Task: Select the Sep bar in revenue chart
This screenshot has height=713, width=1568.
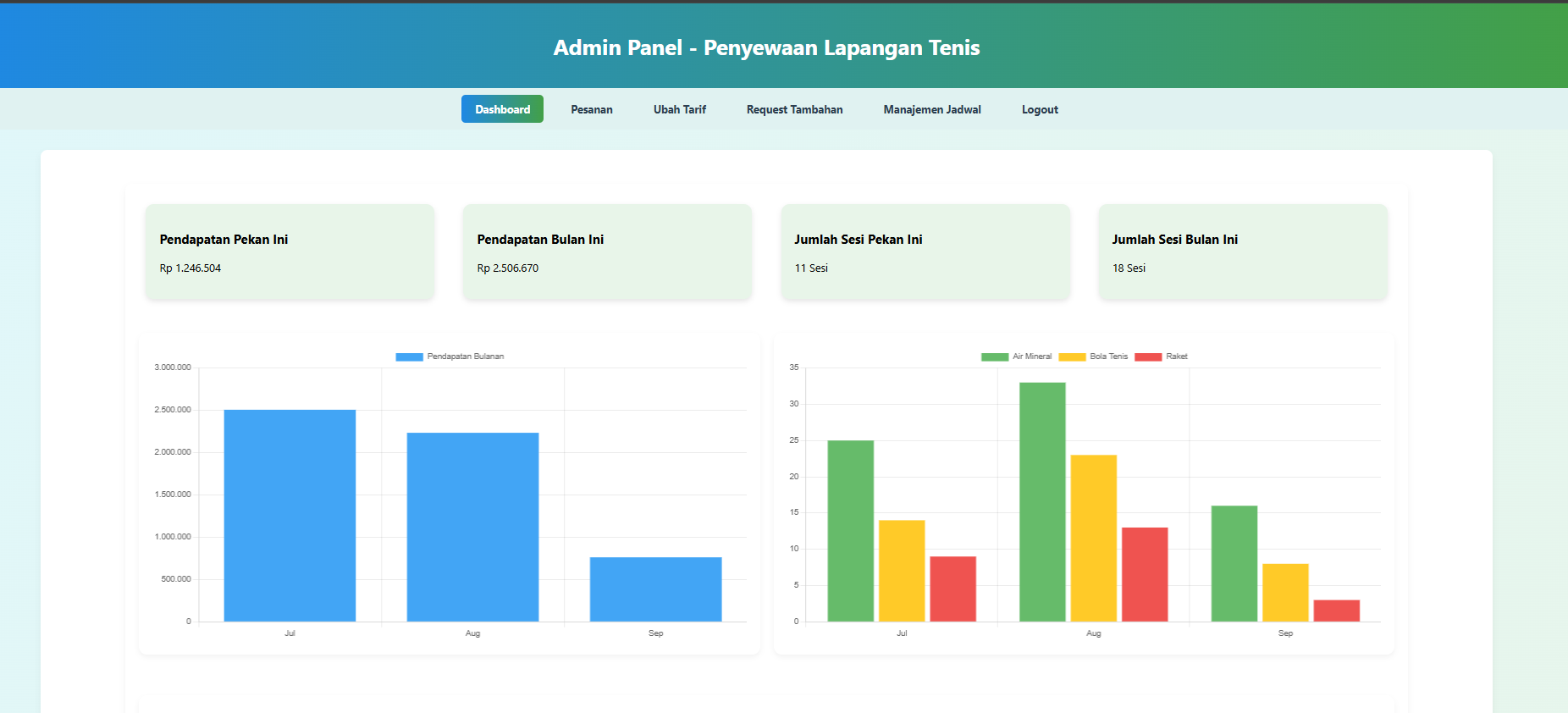Action: 655,589
